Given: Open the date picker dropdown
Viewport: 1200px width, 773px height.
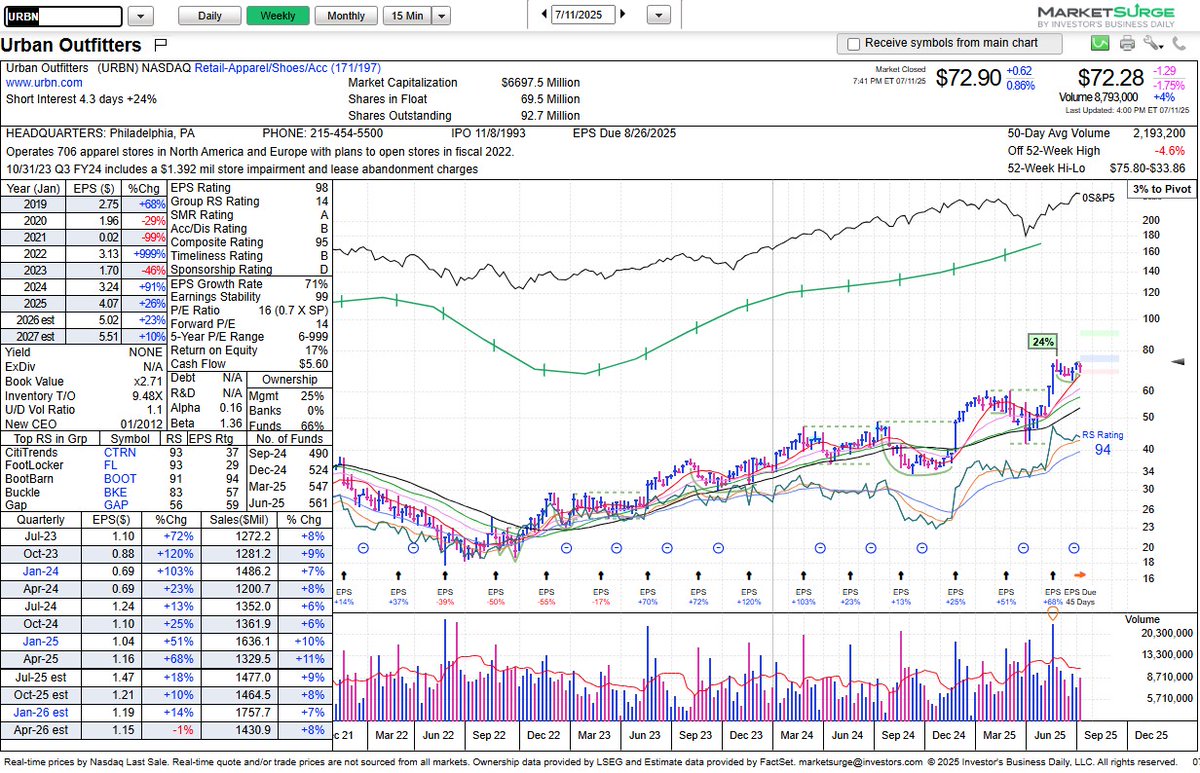Looking at the screenshot, I should [x=658, y=16].
